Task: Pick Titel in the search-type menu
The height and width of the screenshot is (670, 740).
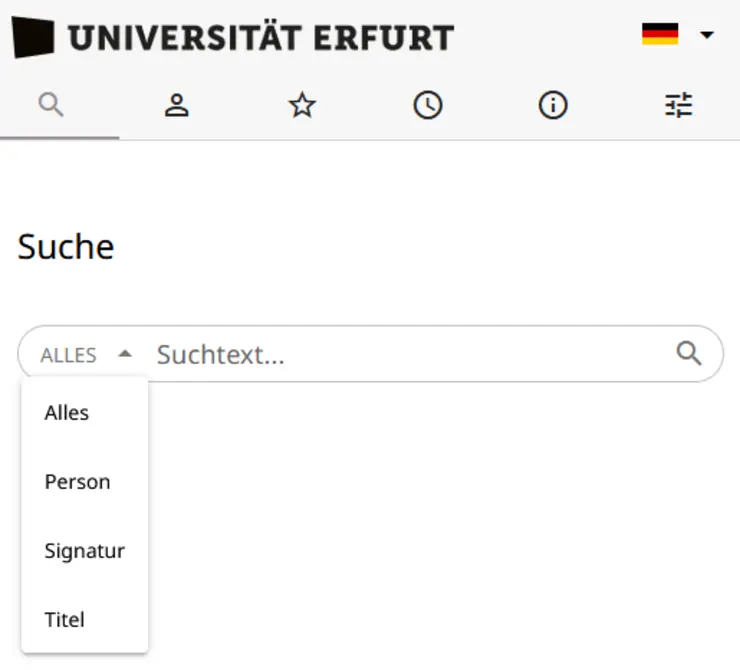Action: 65,620
